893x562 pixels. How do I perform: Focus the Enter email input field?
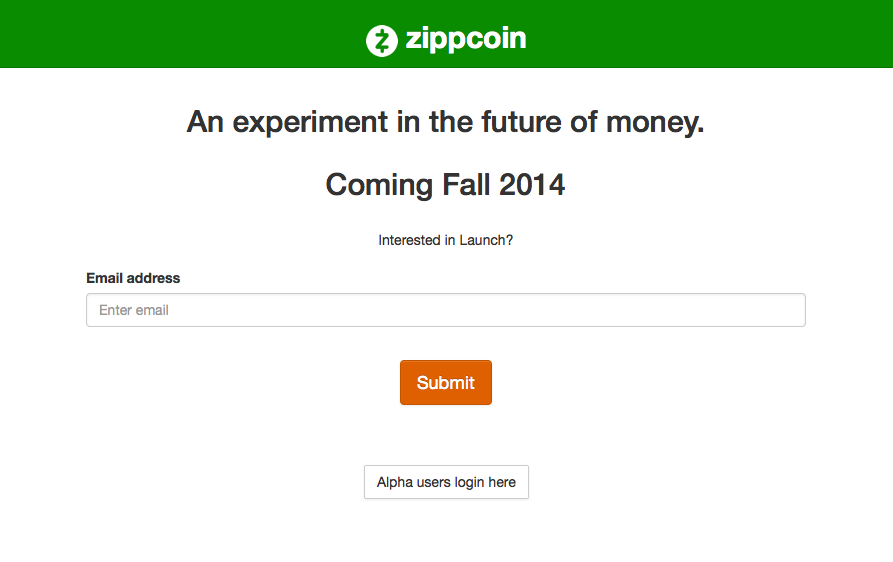[x=446, y=310]
